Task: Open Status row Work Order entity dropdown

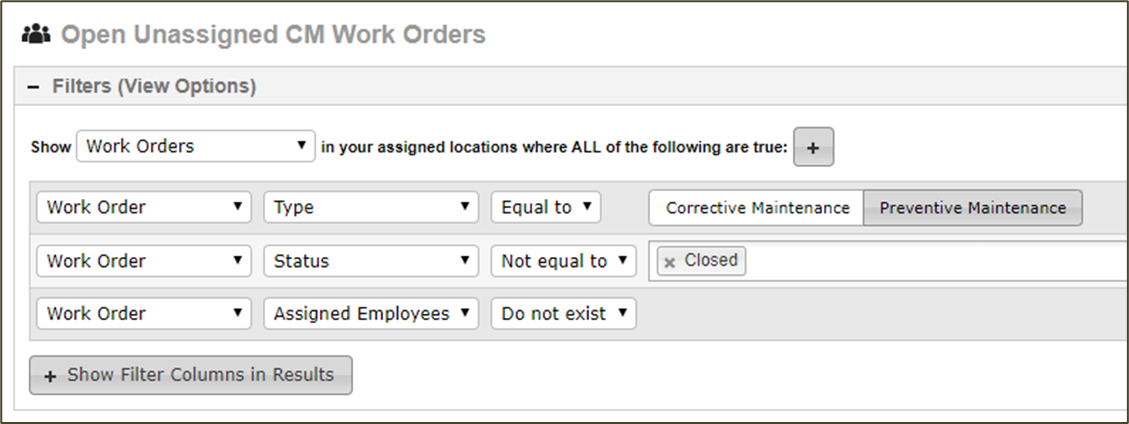Action: pos(144,261)
